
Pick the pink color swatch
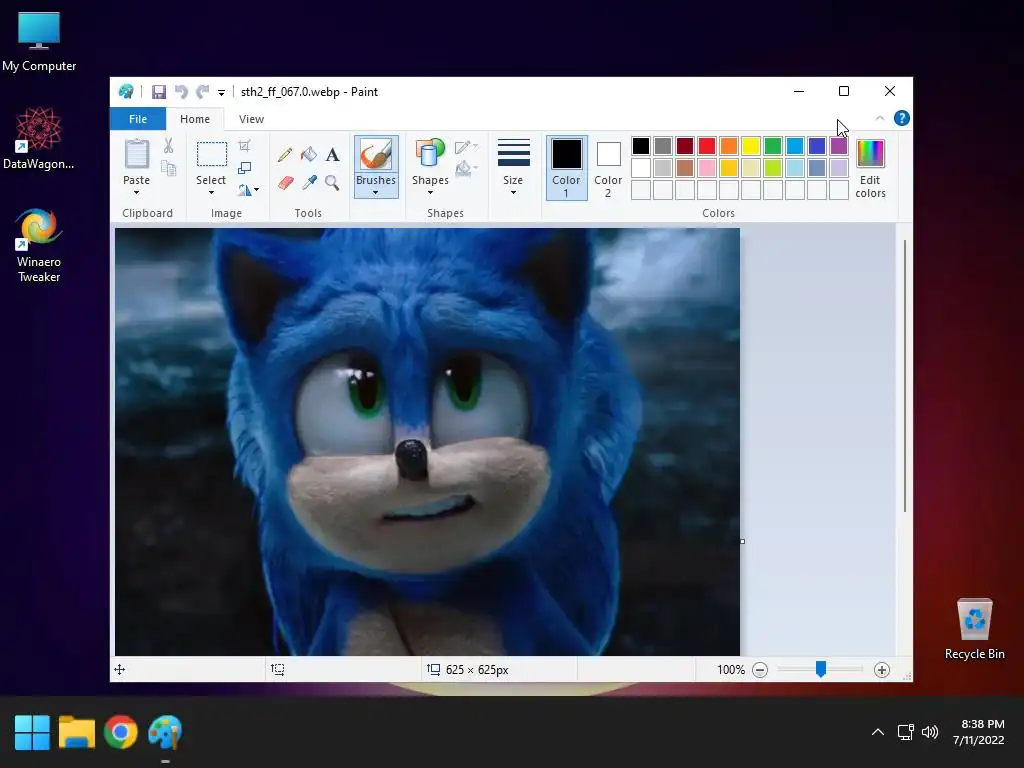[707, 168]
